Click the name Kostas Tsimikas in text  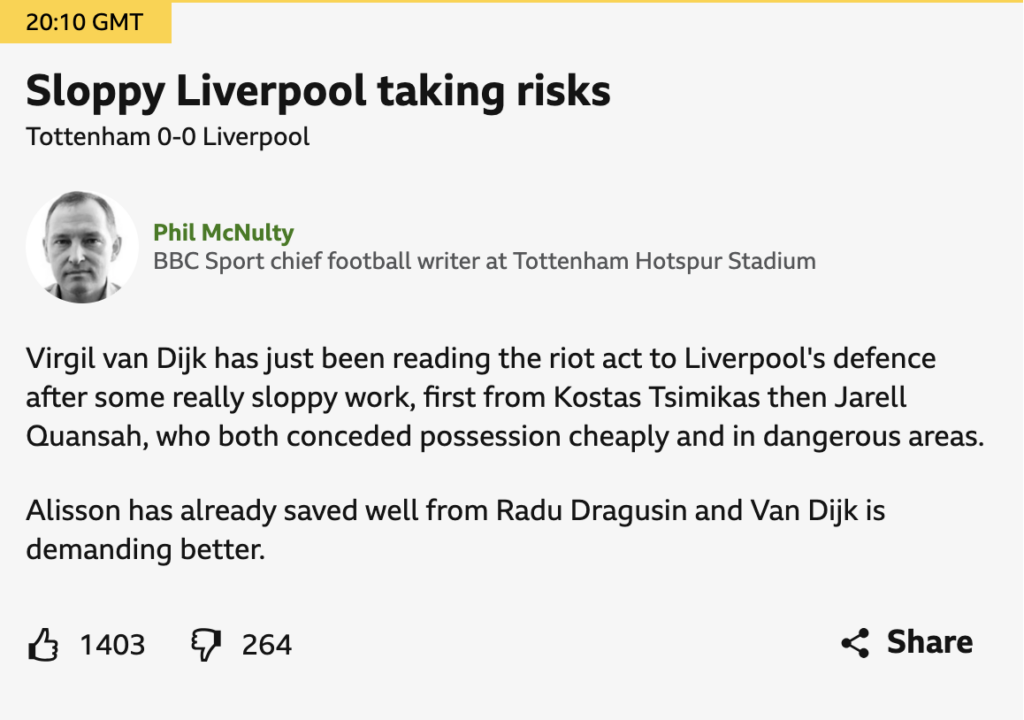pos(657,397)
